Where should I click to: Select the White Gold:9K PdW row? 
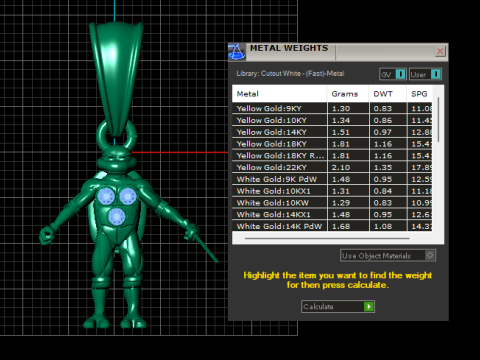click(332, 179)
